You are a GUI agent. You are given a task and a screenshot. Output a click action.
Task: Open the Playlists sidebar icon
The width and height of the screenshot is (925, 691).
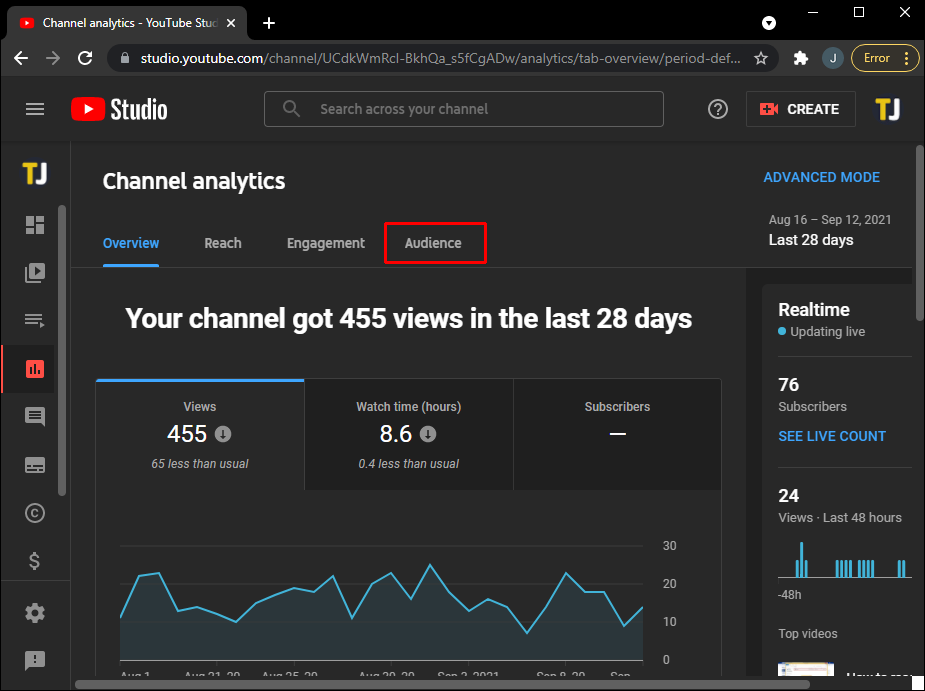click(x=35, y=320)
